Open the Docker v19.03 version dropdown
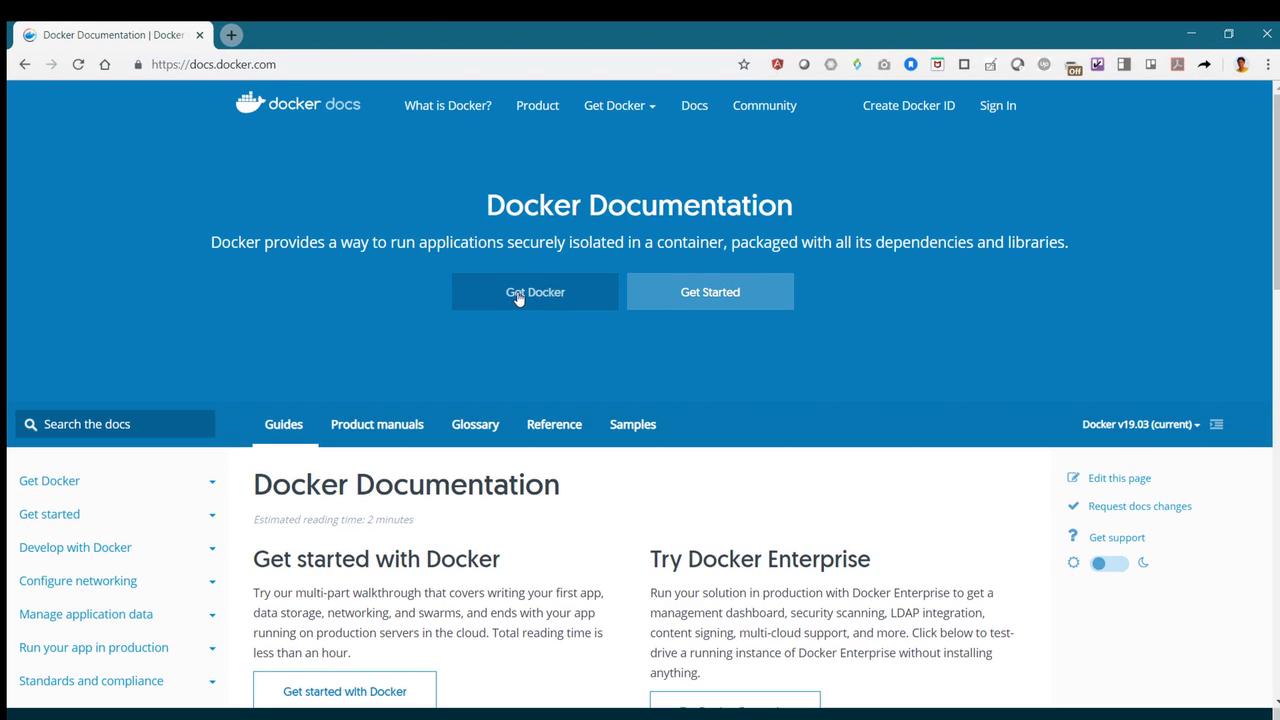The image size is (1280, 720). [x=1140, y=424]
